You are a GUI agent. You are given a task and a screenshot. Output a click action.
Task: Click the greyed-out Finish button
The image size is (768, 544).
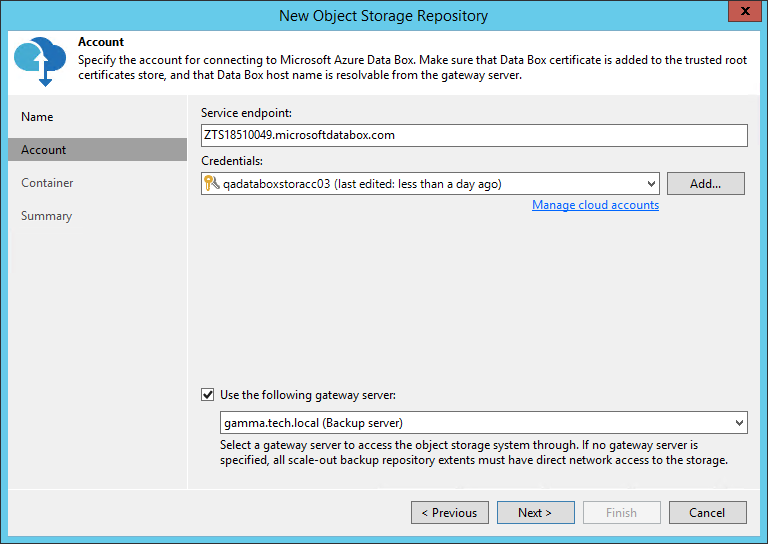[x=621, y=513]
